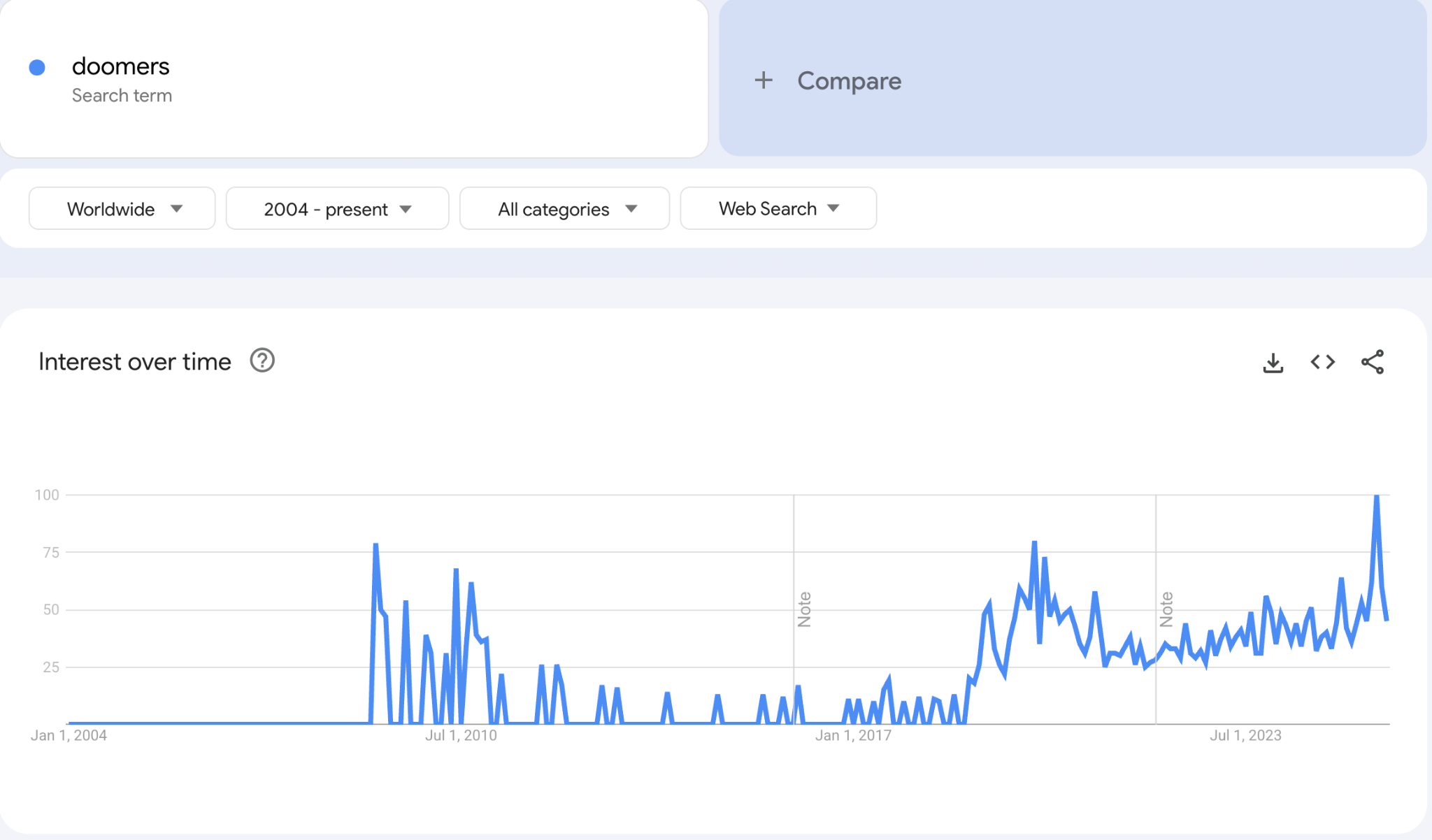Viewport: 1432px width, 840px height.
Task: Click the plus icon in the Compare box
Action: coord(764,80)
